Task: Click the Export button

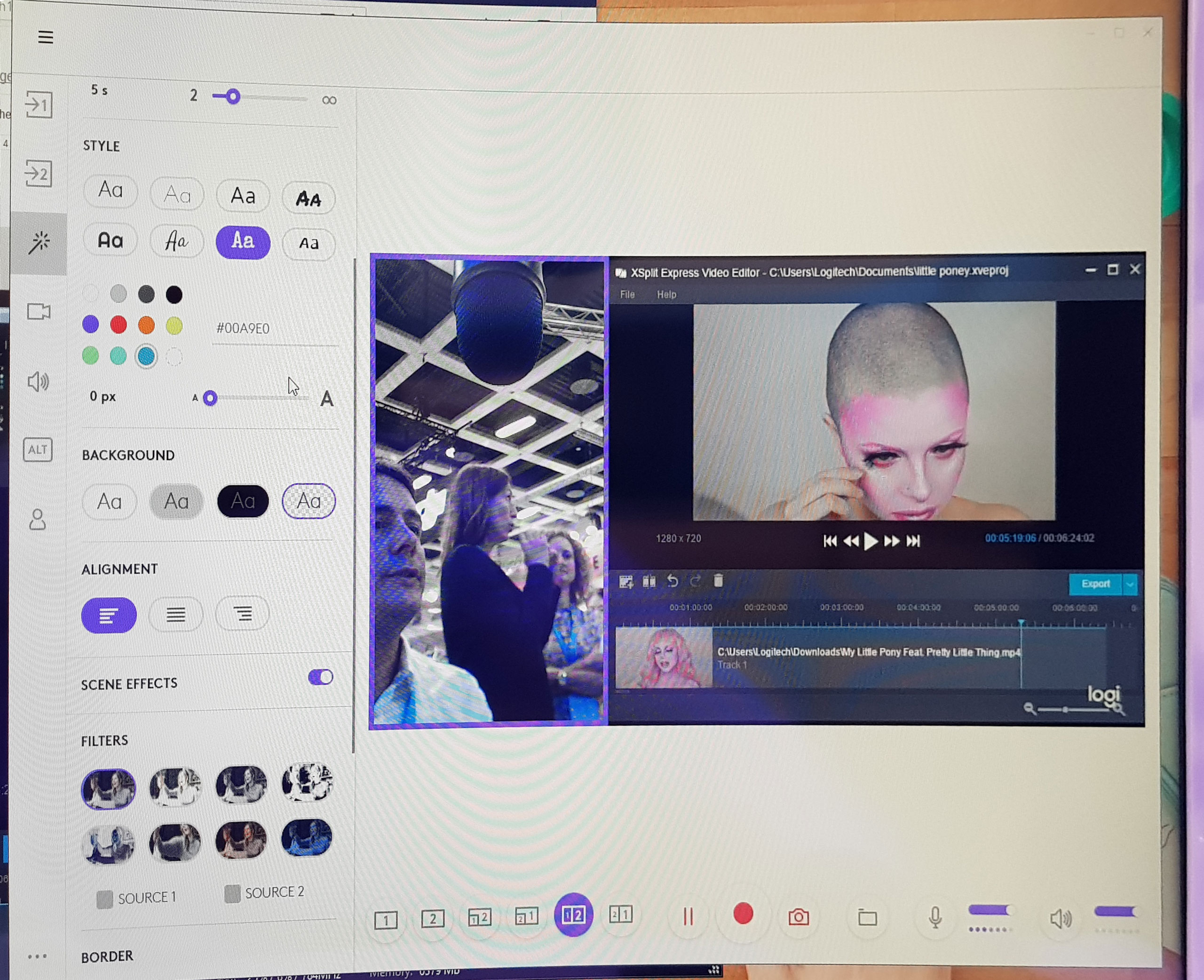Action: [x=1095, y=584]
